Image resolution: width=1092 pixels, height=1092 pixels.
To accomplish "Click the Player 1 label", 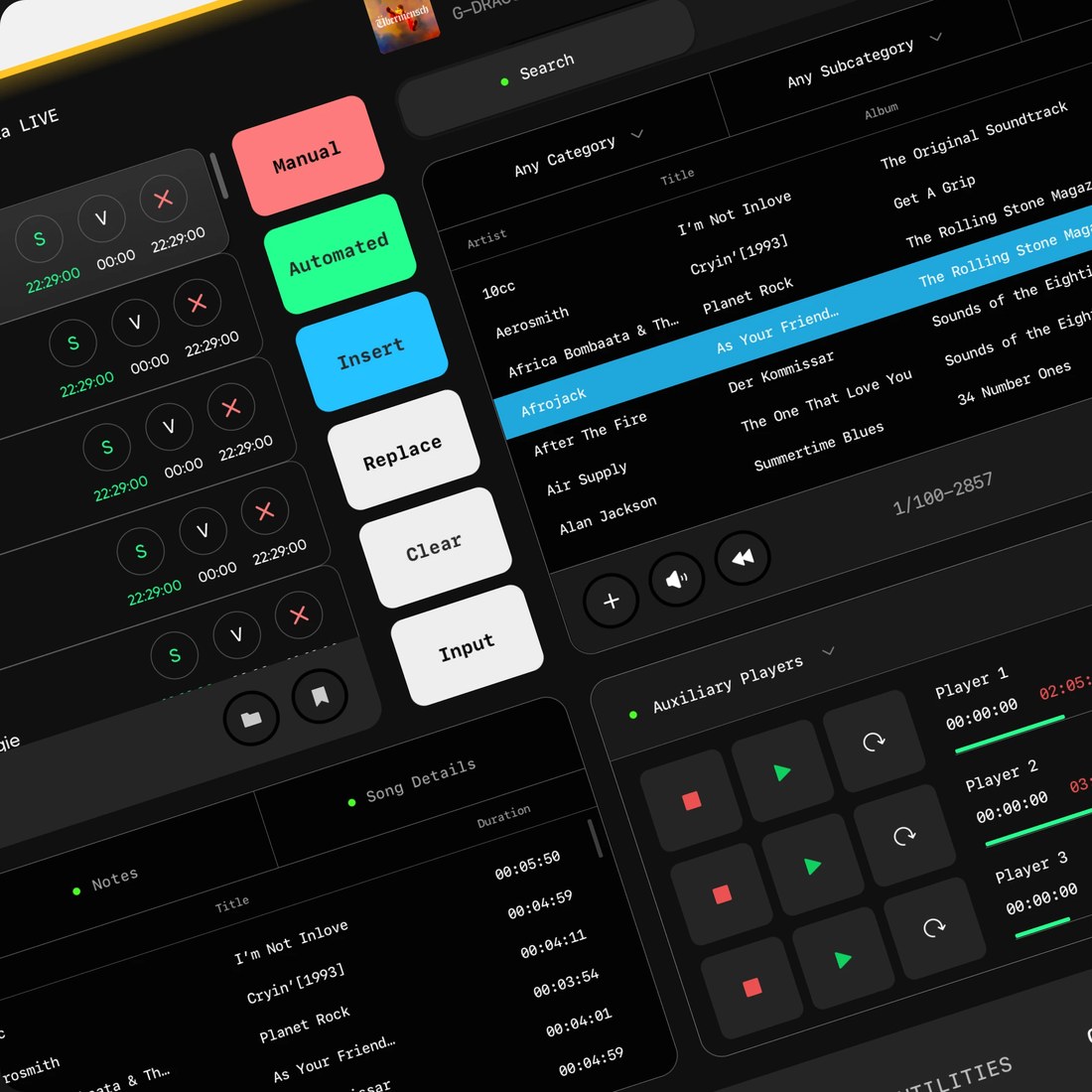I will [971, 683].
